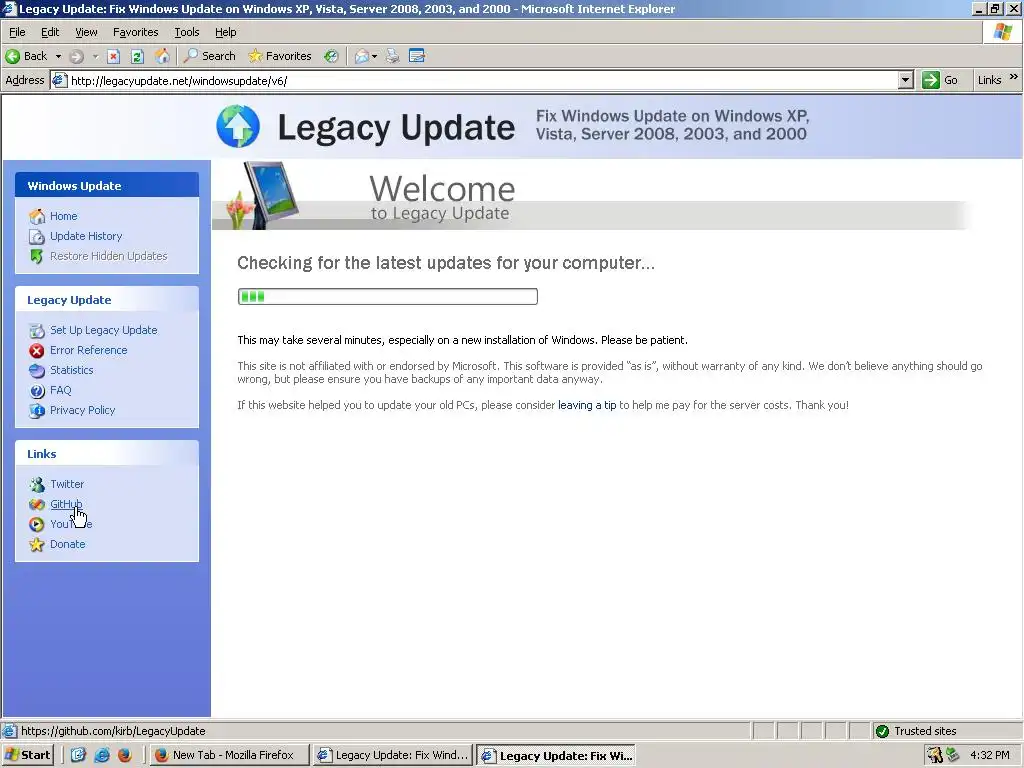Open the Donate link
The width and height of the screenshot is (1024, 768).
pos(68,544)
